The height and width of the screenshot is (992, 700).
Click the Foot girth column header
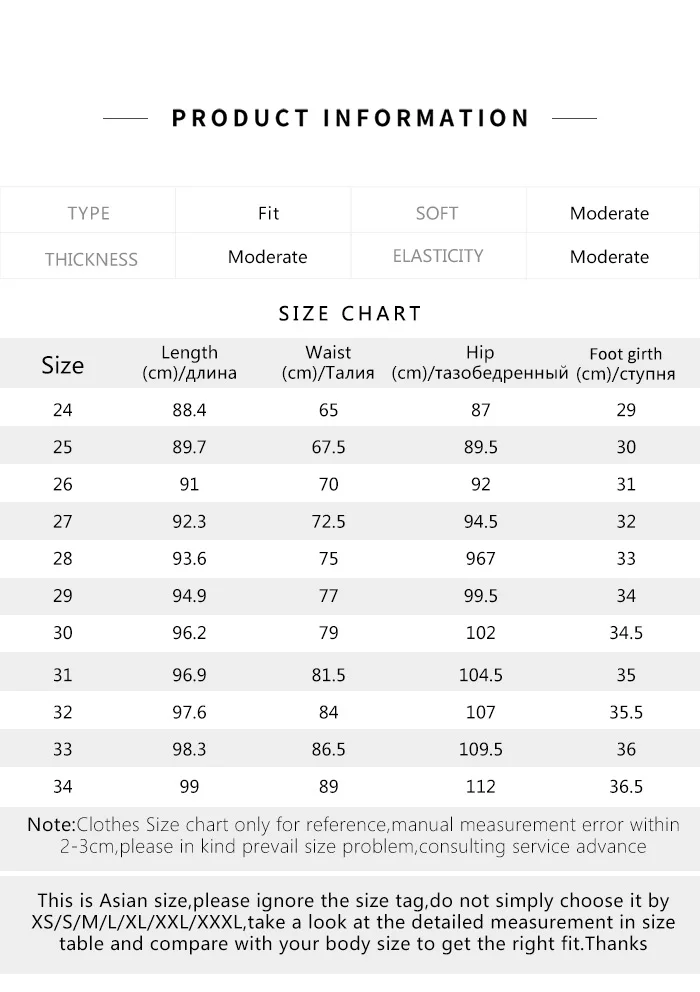coord(626,364)
